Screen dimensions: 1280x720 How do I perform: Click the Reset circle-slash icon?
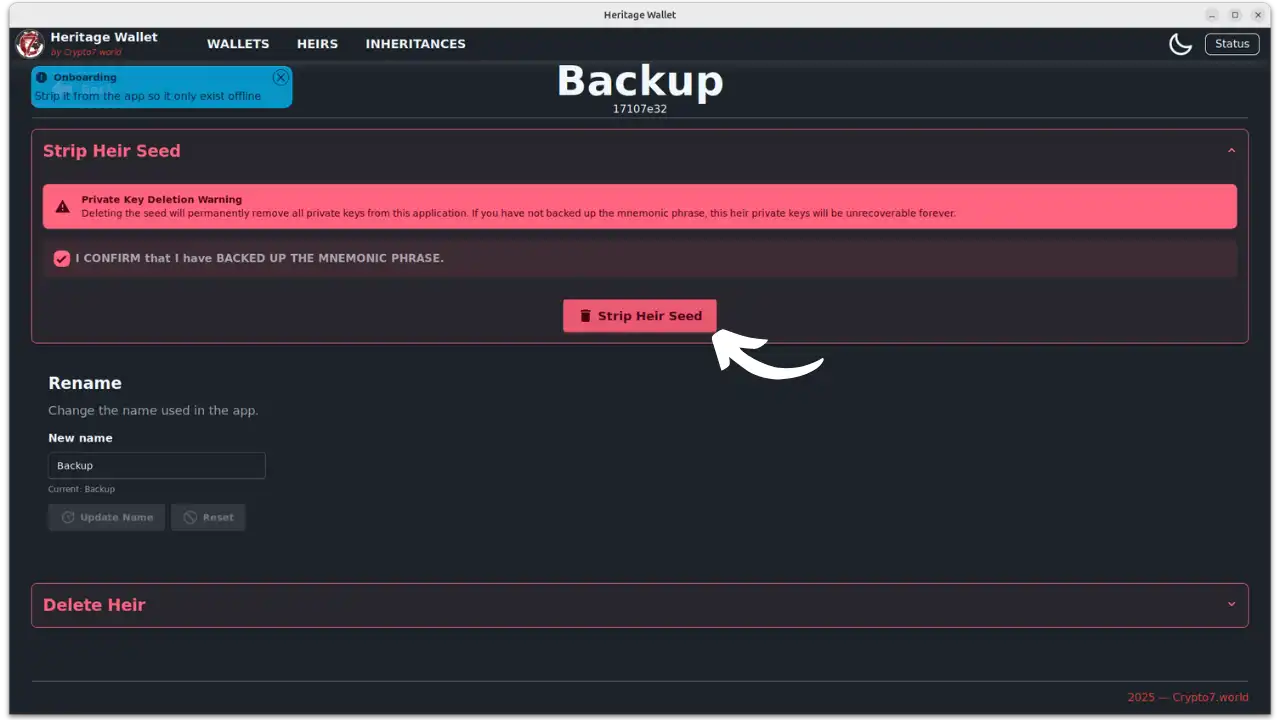point(190,518)
